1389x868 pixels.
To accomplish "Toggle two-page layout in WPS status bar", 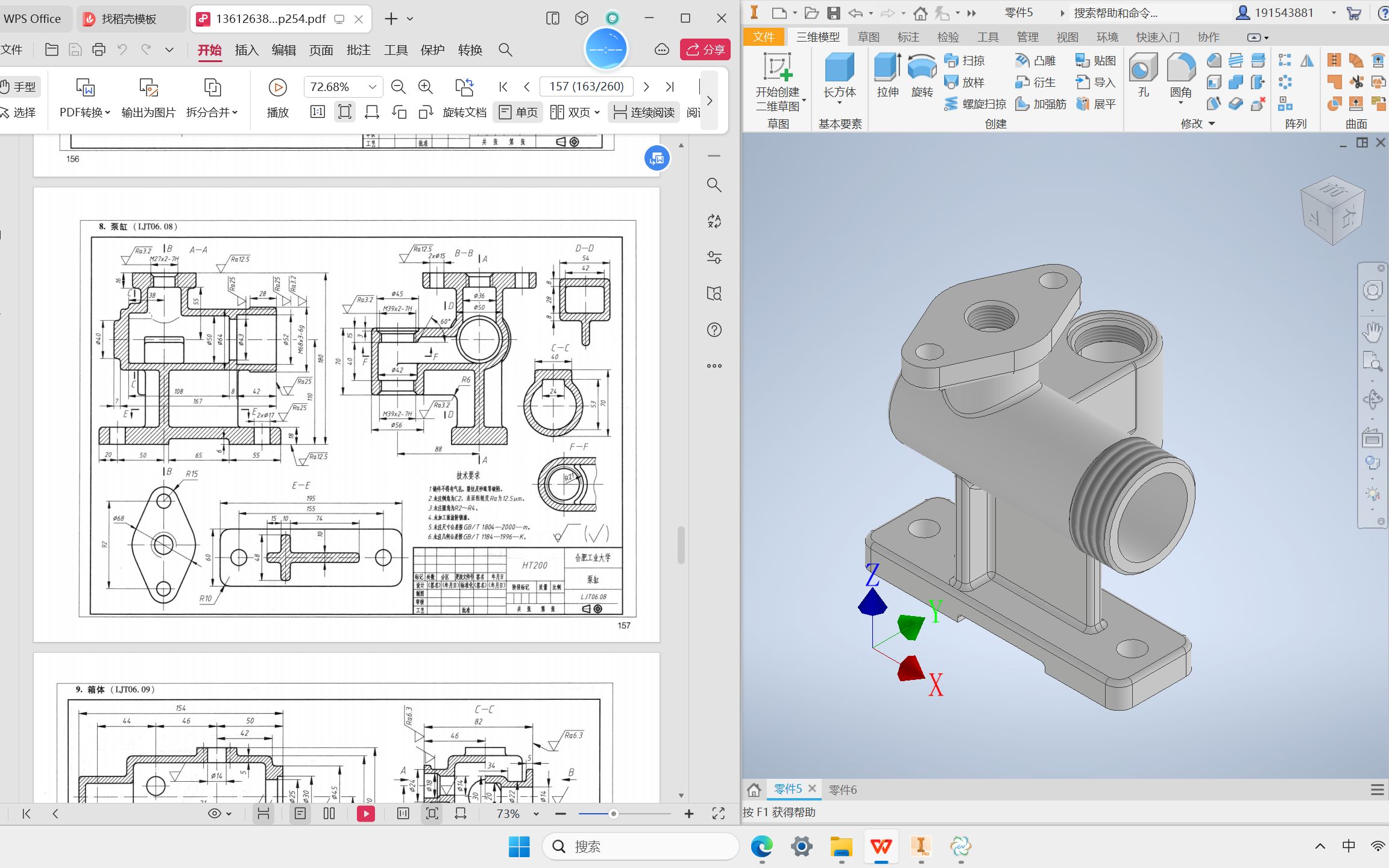I will click(x=329, y=814).
